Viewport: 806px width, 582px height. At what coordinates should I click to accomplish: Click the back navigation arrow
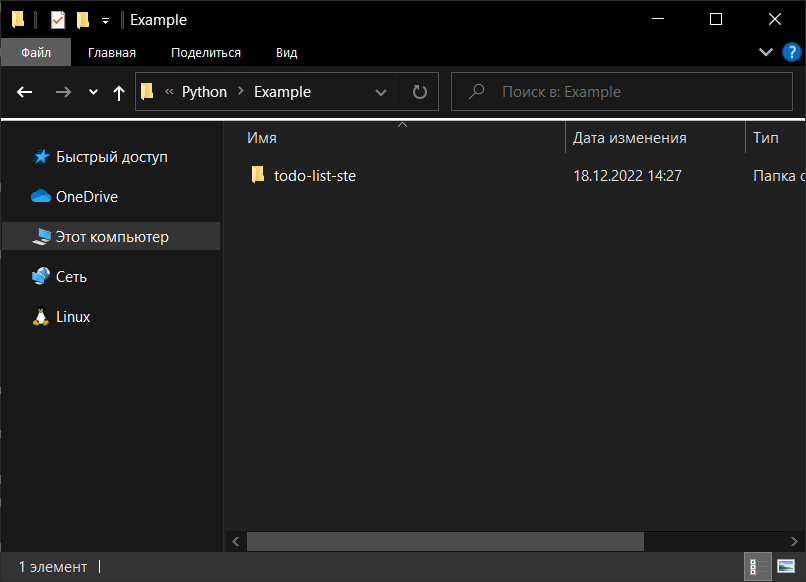tap(24, 91)
